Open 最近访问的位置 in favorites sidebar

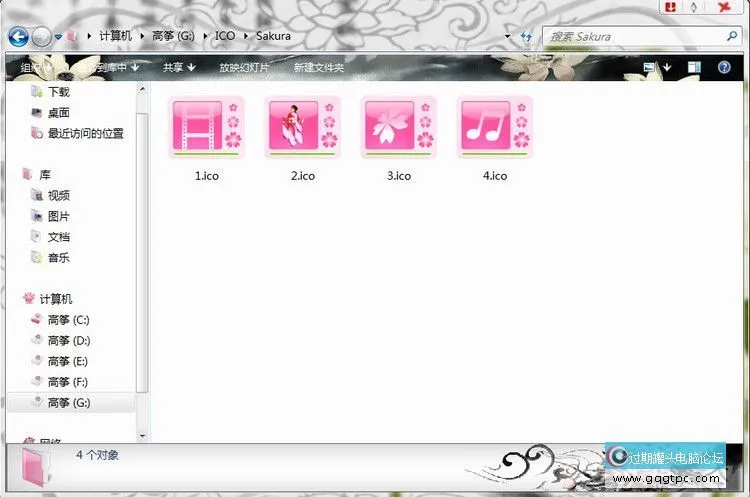coord(85,133)
